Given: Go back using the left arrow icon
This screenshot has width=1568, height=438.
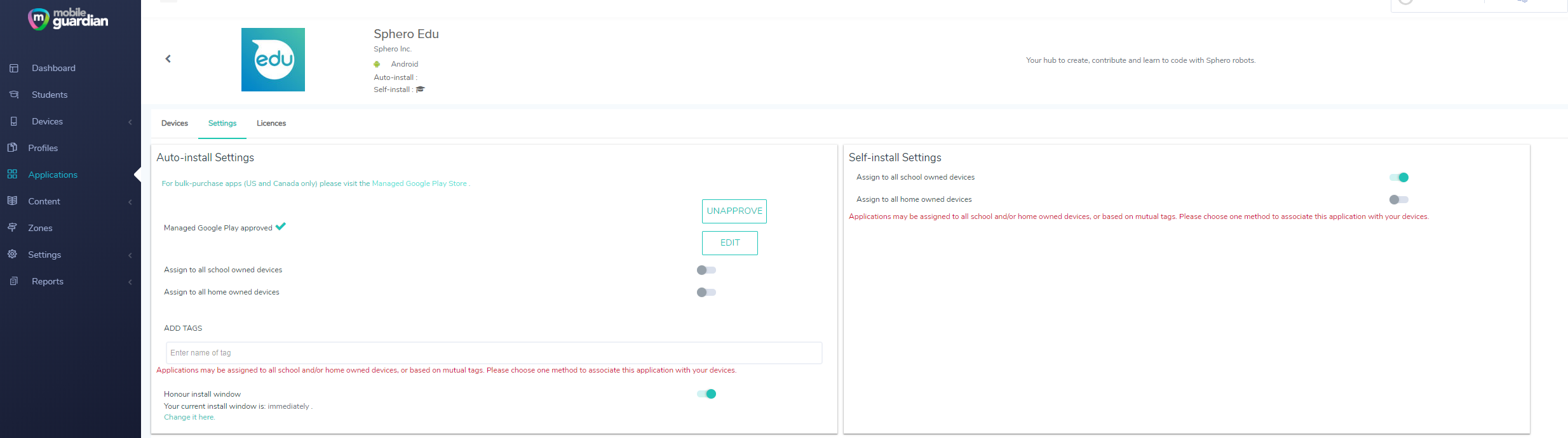Looking at the screenshot, I should pyautogui.click(x=168, y=59).
